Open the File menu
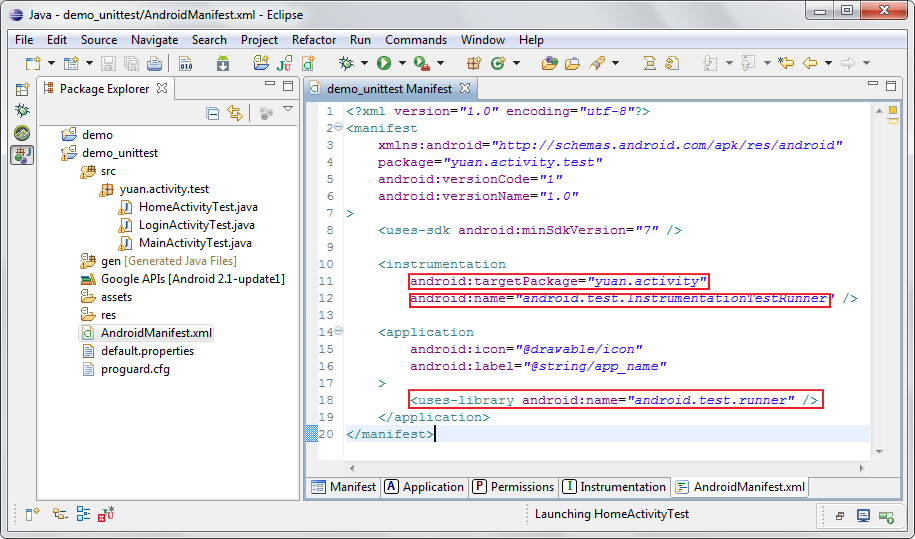915x539 pixels. (24, 40)
